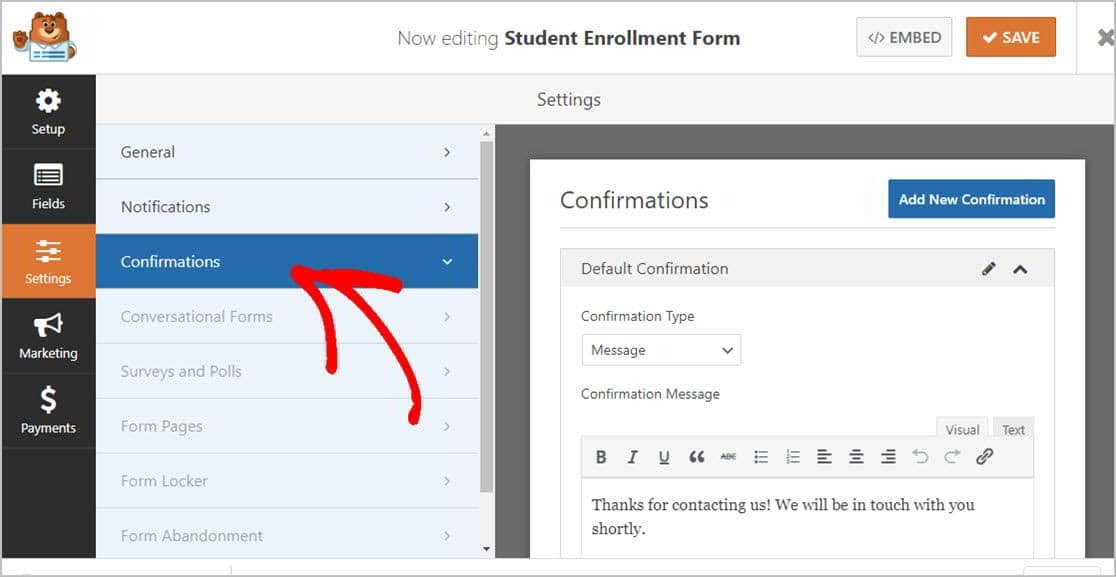1116x577 pixels.
Task: Edit the Default Confirmation name with pencil
Action: pos(989,269)
